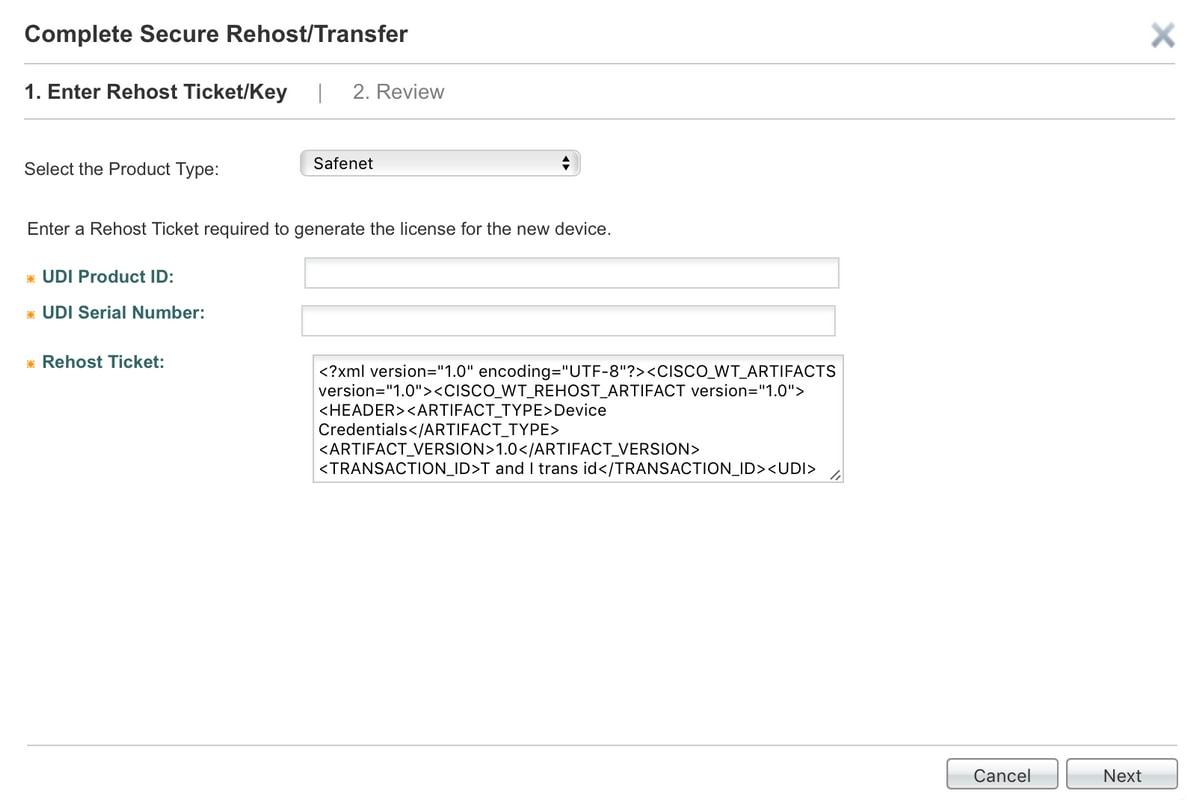This screenshot has height=800, width=1187.
Task: Cancel the rehost transfer
Action: pos(1002,775)
